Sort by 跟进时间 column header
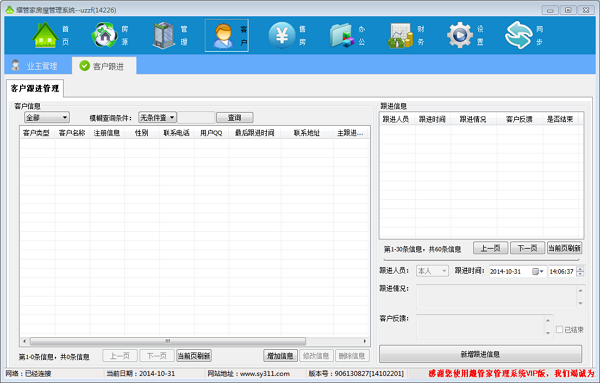Viewport: 600px width, 383px height. [x=432, y=119]
